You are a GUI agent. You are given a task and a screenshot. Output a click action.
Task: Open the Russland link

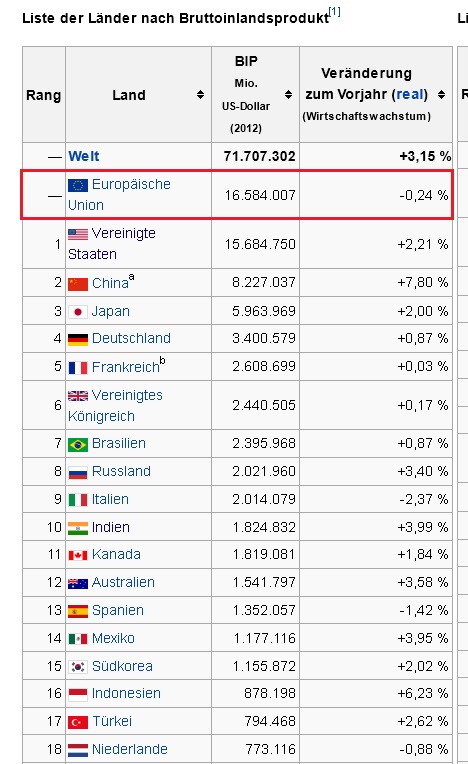121,471
